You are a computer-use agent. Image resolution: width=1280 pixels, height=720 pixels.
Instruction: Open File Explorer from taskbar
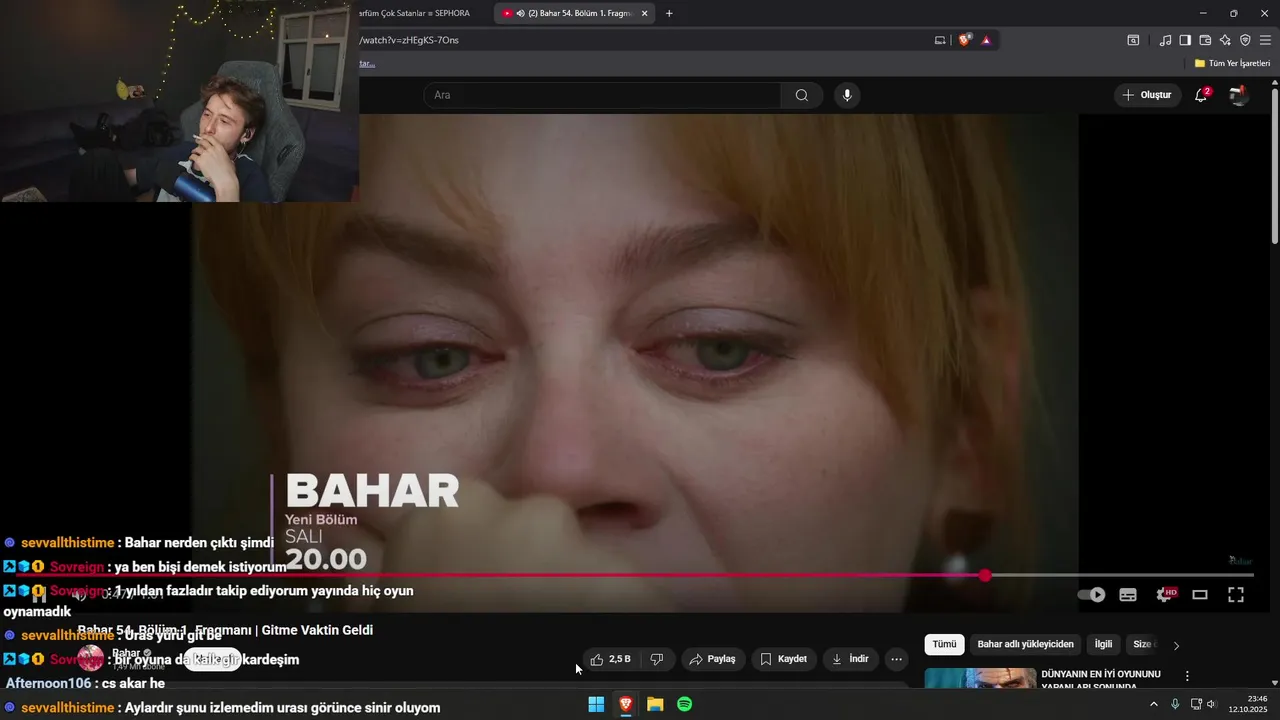655,704
